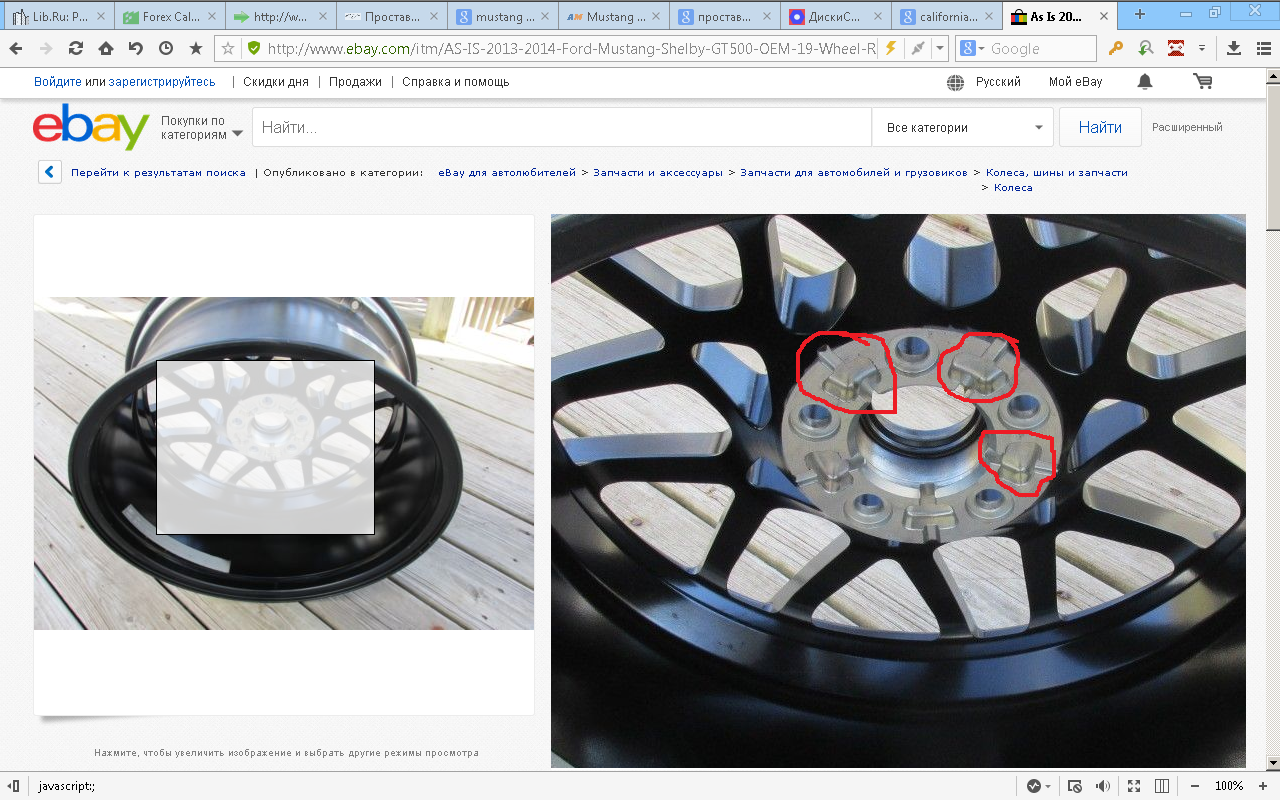Open the browser main menu icon

(1263, 48)
